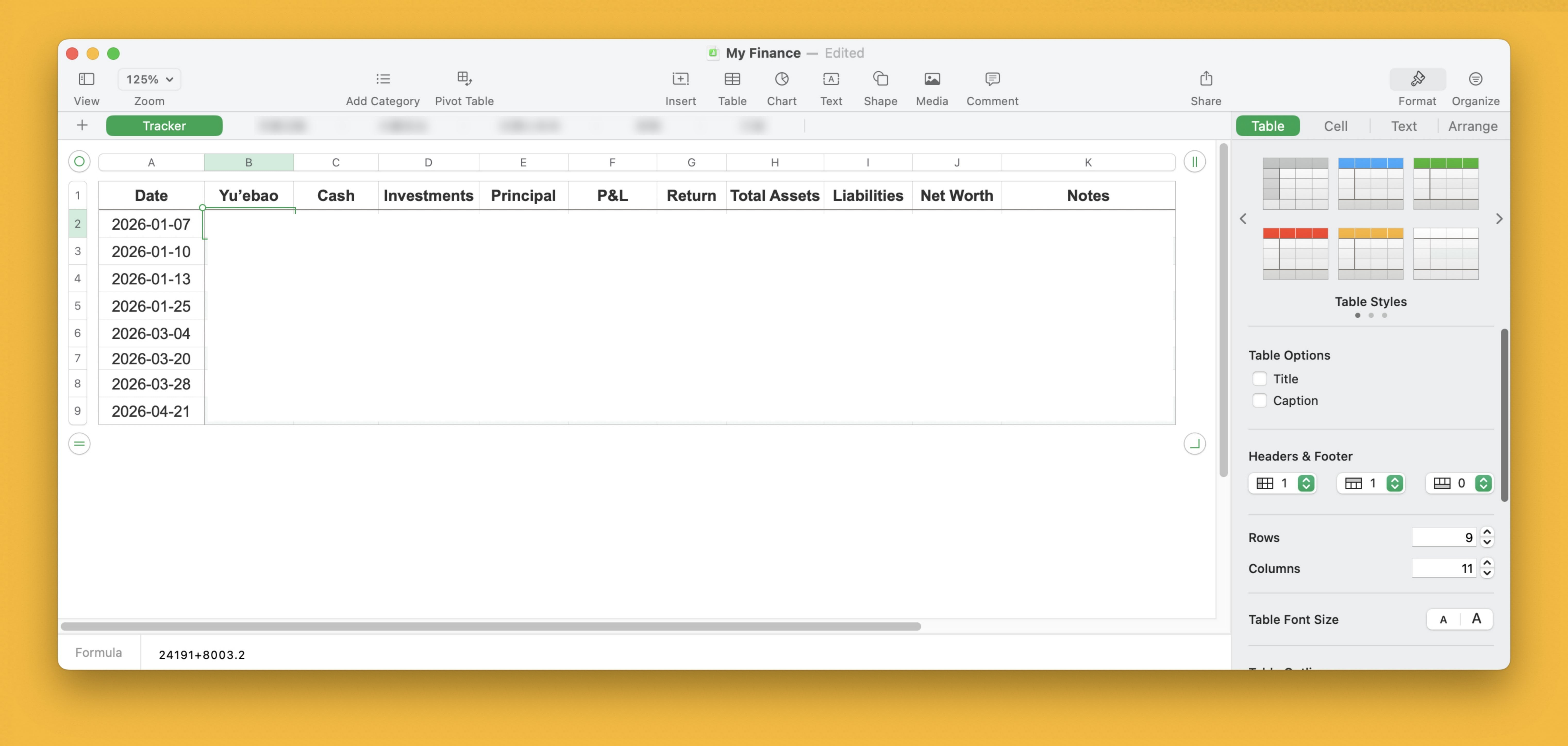The image size is (1568, 746).
Task: Select the 2026-03-04 date cell
Action: point(151,333)
